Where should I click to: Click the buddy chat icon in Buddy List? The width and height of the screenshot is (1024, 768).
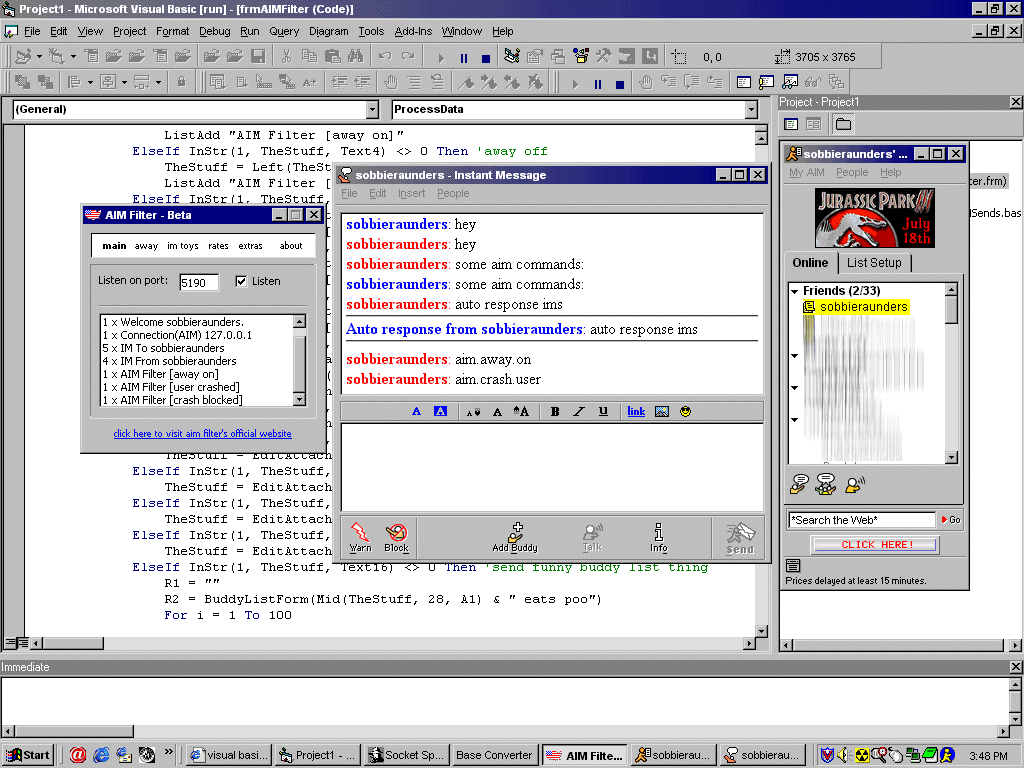tap(826, 484)
